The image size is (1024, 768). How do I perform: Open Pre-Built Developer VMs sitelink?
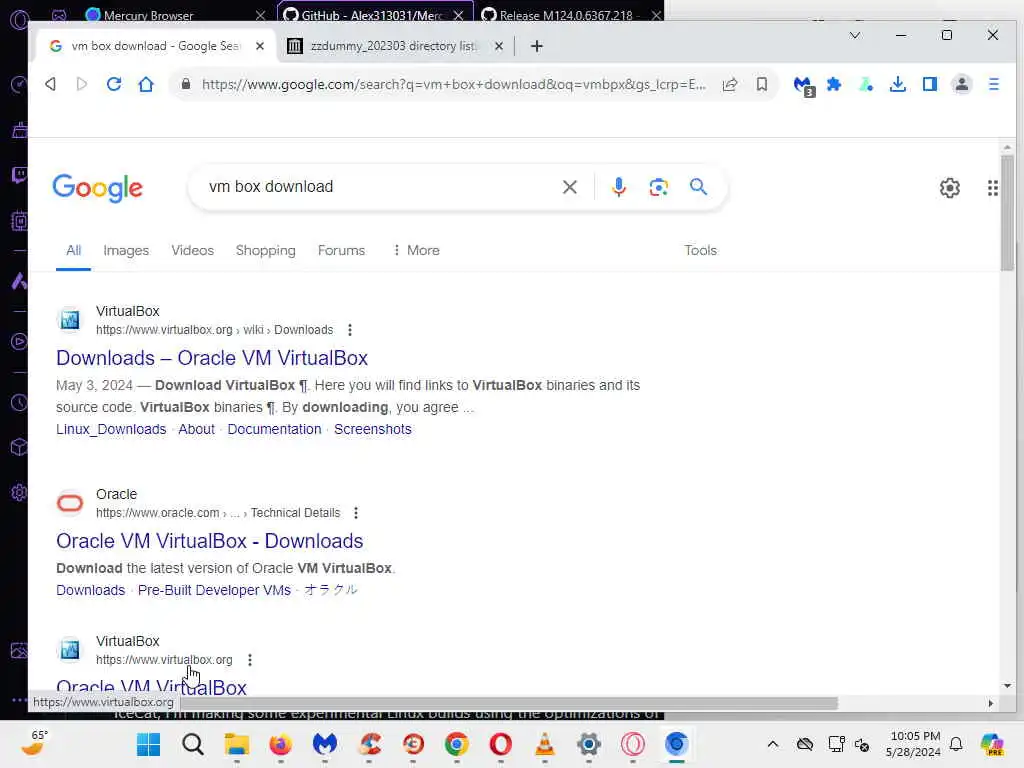214,590
